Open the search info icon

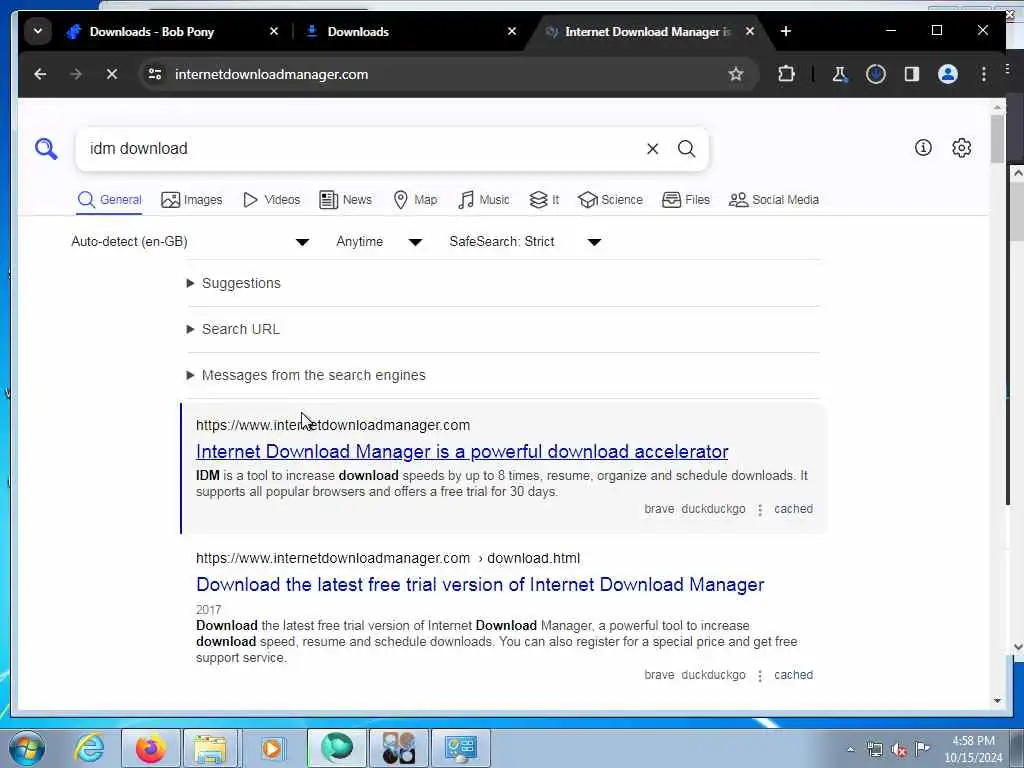923,148
